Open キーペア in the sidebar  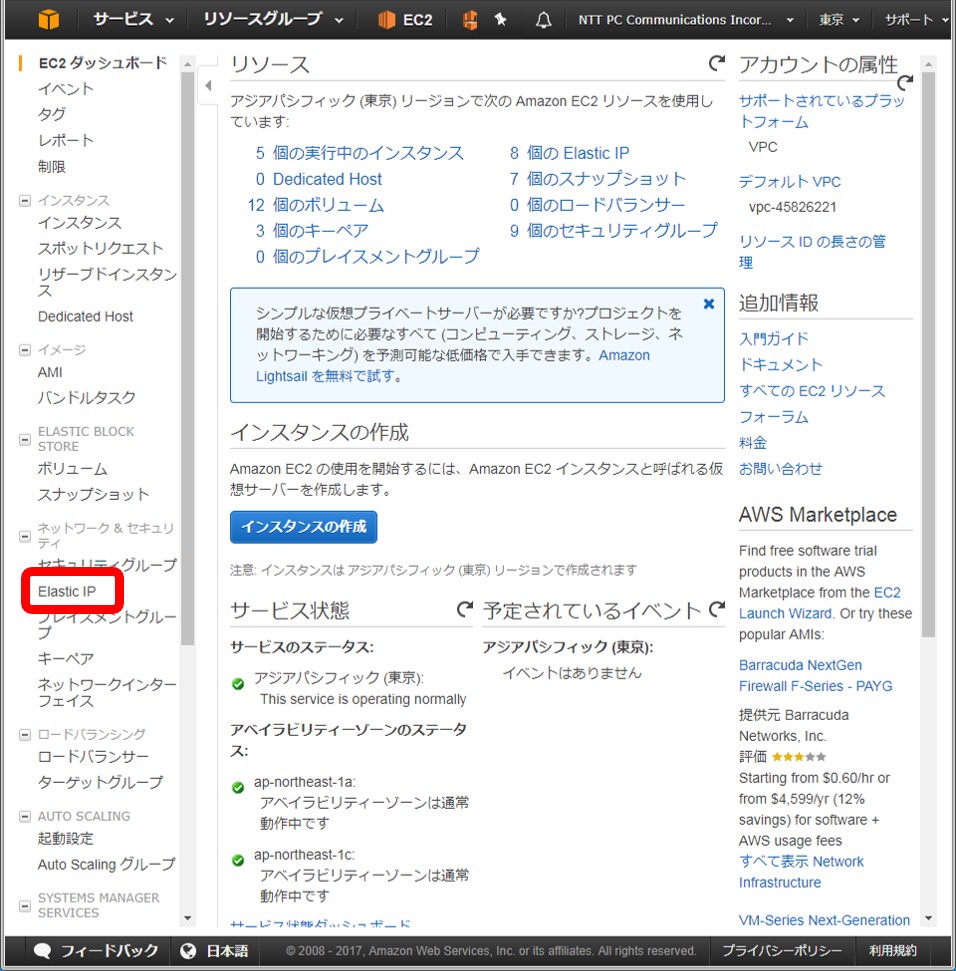click(x=66, y=658)
